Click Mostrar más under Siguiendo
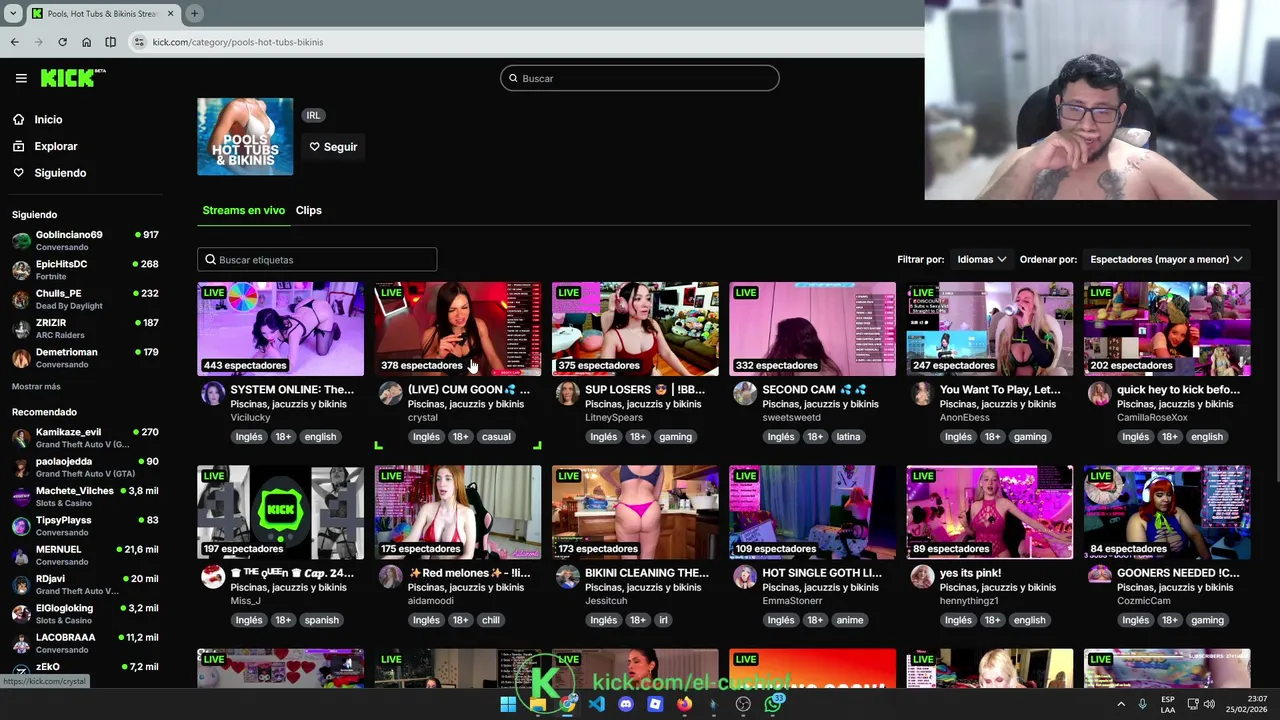The image size is (1280, 720). (36, 386)
